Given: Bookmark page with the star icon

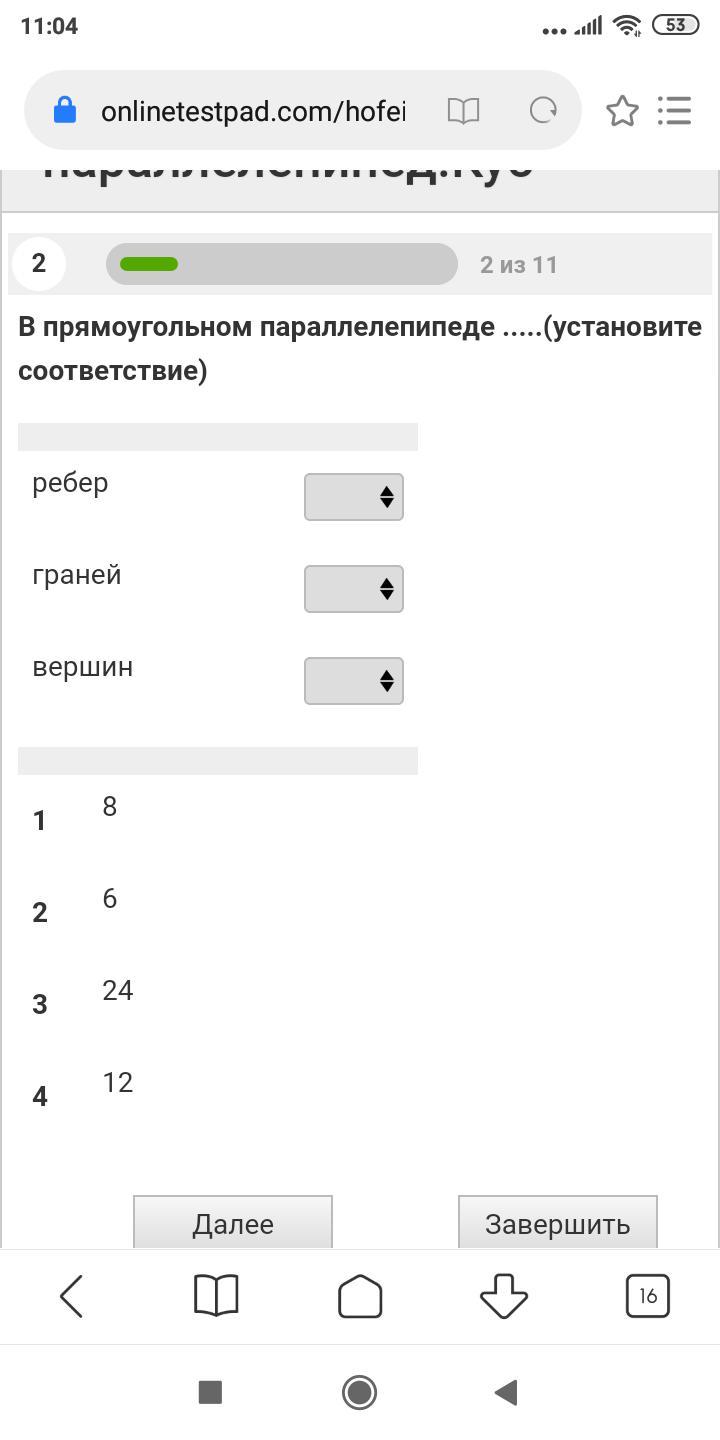Looking at the screenshot, I should coord(622,111).
